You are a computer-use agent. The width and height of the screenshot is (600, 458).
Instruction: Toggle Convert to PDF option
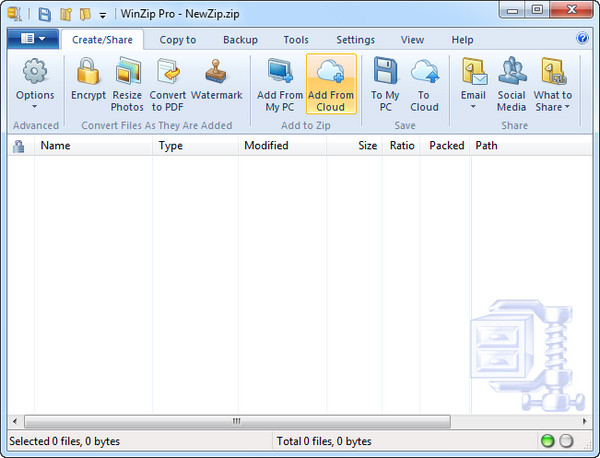(168, 73)
